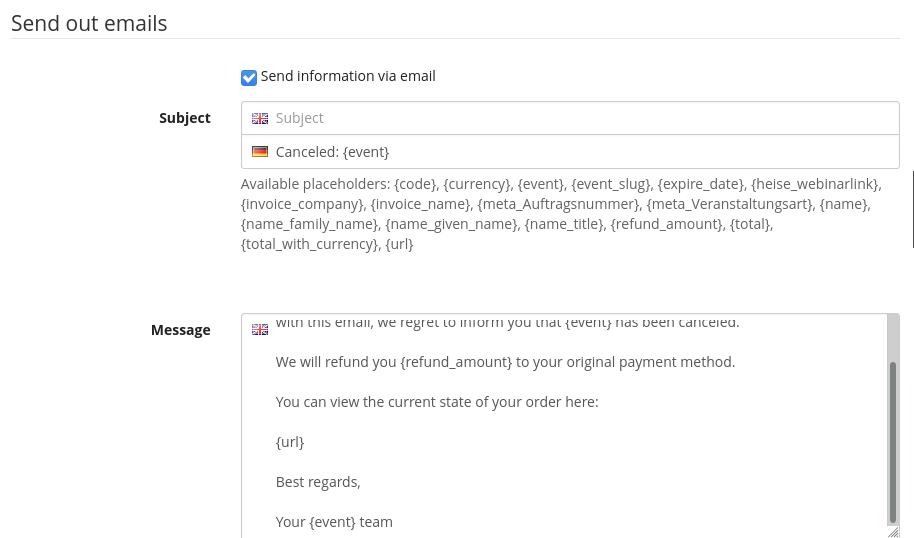
Task: Click the Message box vertical scrollbar thumb
Action: click(x=892, y=440)
